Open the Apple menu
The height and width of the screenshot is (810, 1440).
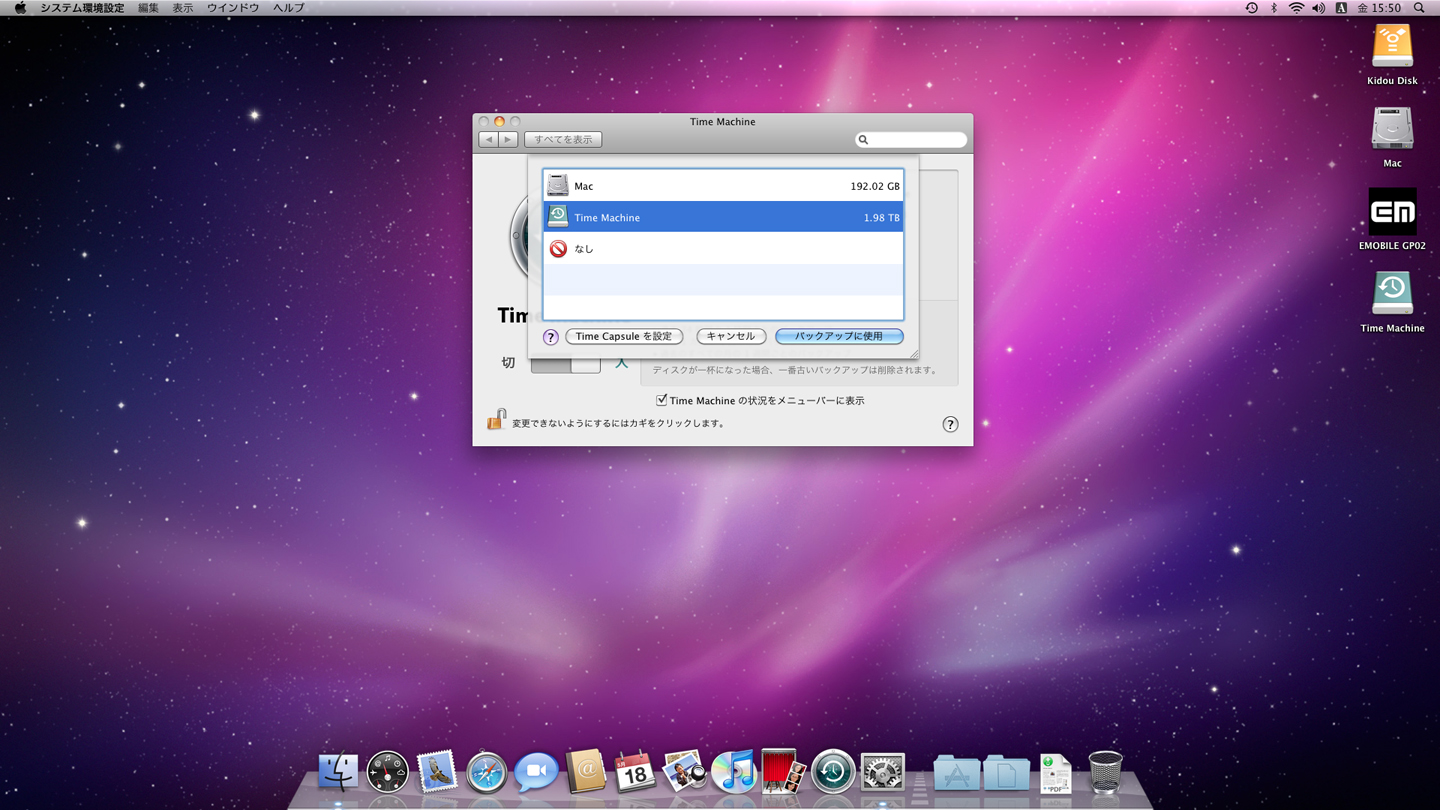point(19,8)
